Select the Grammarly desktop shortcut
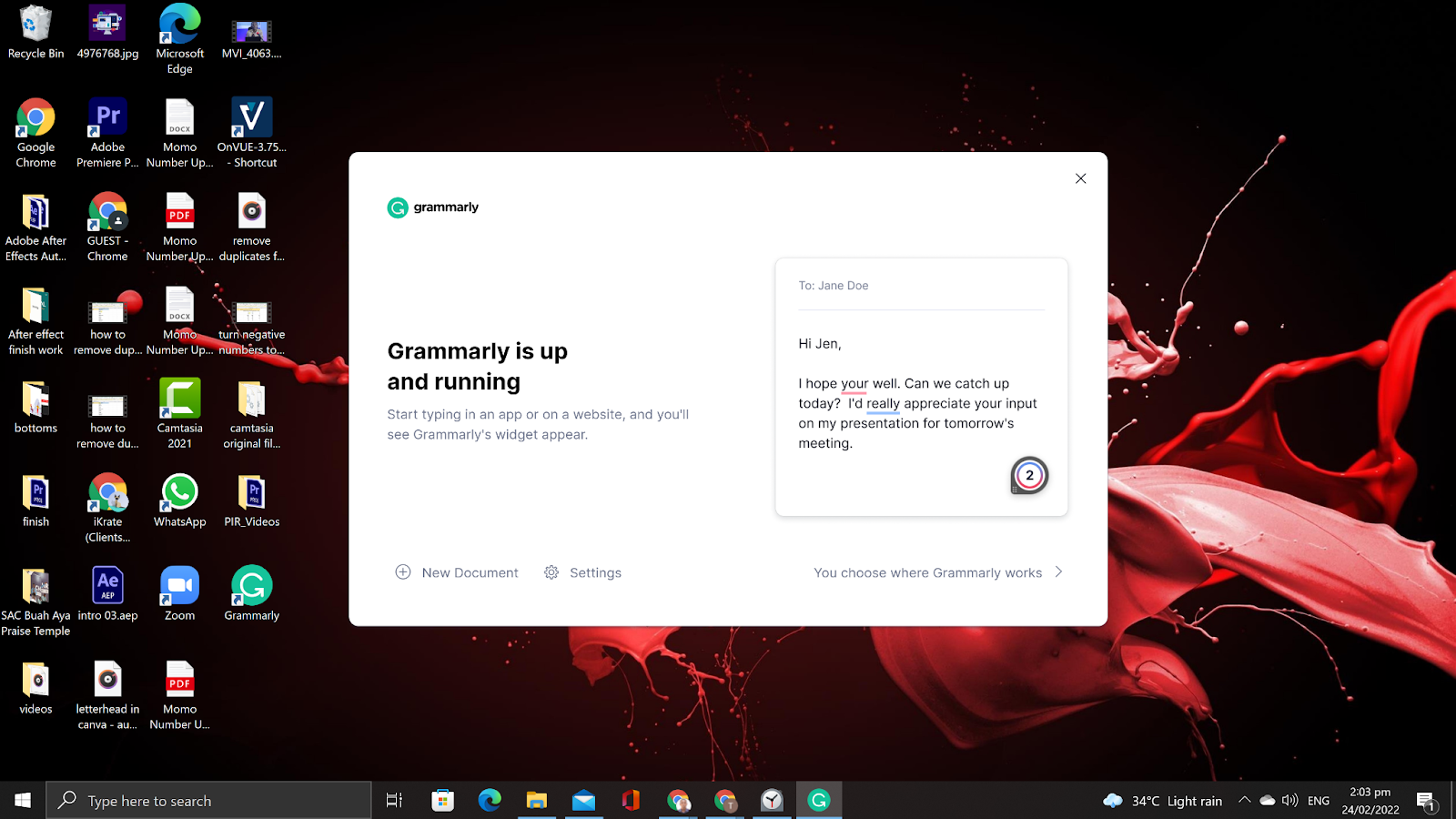The image size is (1456, 819). [252, 594]
